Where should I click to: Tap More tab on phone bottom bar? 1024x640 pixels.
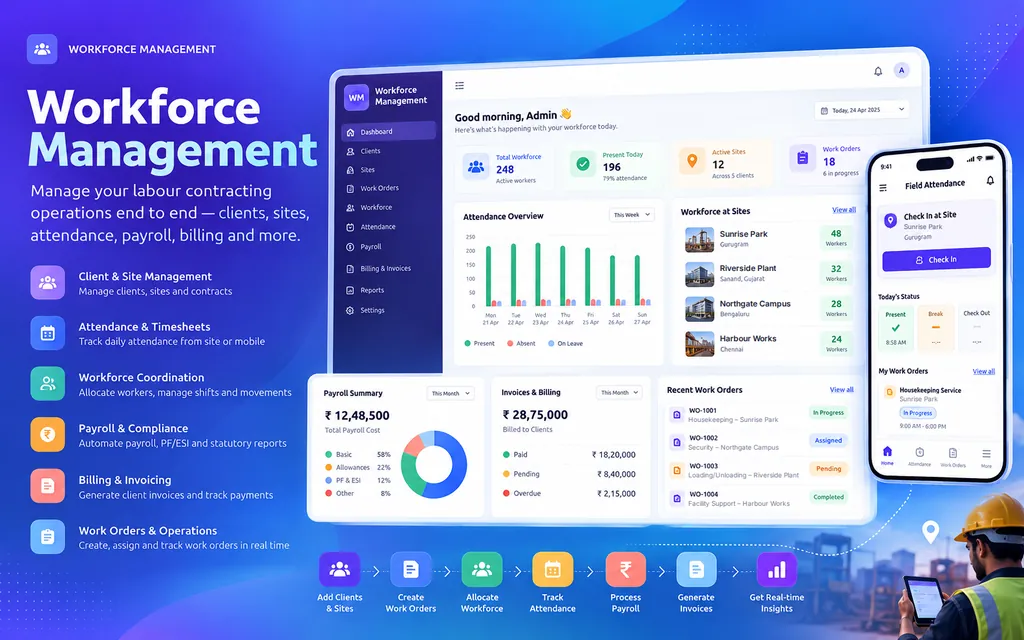[986, 458]
